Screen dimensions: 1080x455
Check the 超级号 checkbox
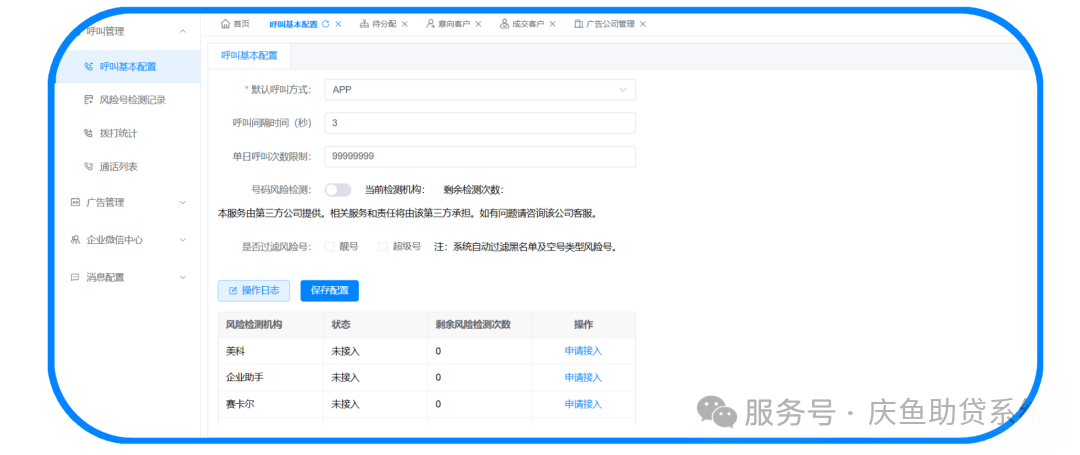point(383,246)
